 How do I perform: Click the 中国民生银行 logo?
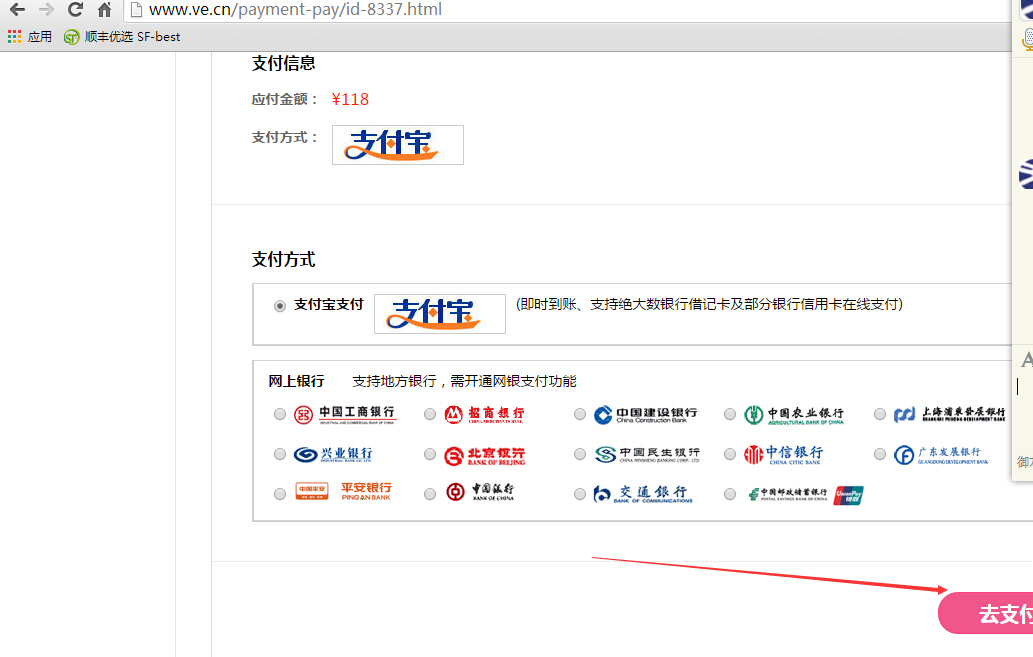647,454
